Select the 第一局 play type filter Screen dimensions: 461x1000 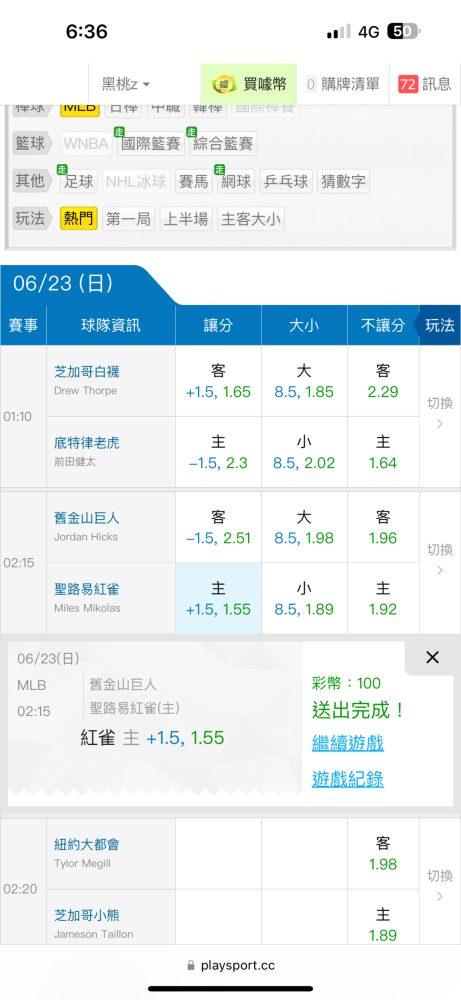[x=128, y=219]
